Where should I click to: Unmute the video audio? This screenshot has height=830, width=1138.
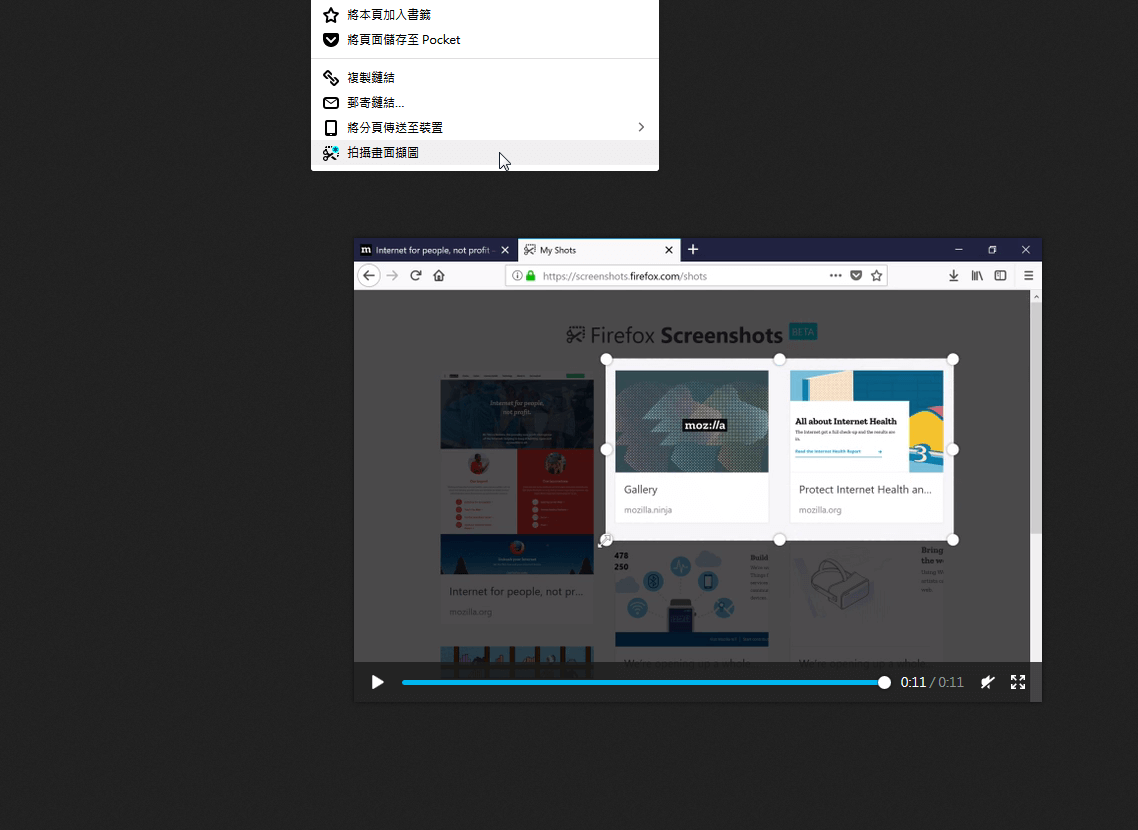[x=987, y=682]
